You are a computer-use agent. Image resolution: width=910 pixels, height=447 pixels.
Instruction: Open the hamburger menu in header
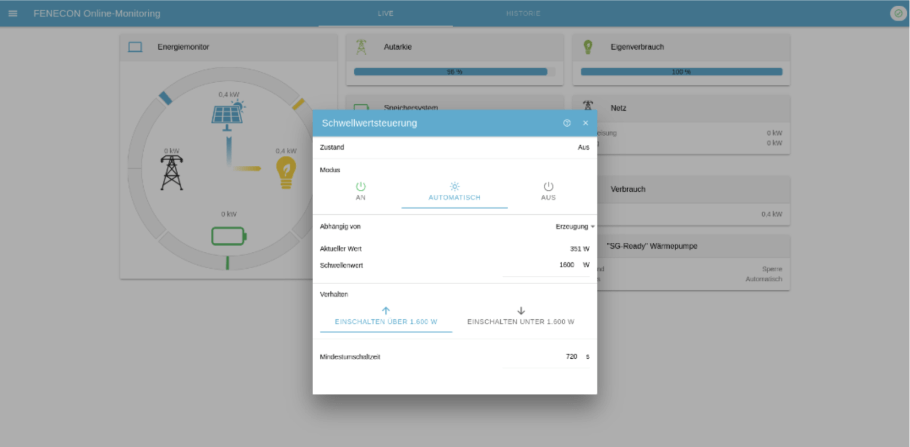tap(13, 13)
